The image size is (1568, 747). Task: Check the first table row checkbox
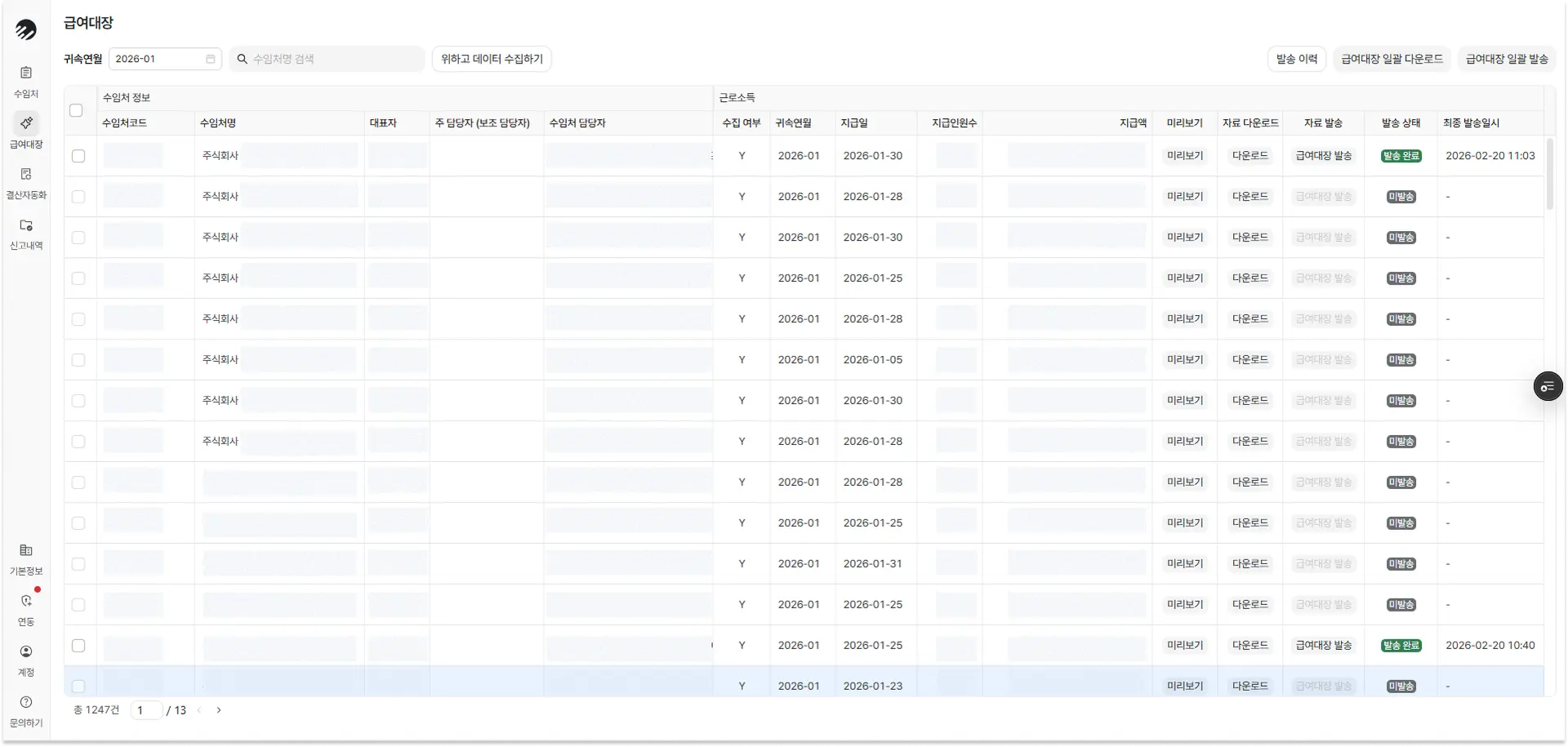click(x=78, y=156)
